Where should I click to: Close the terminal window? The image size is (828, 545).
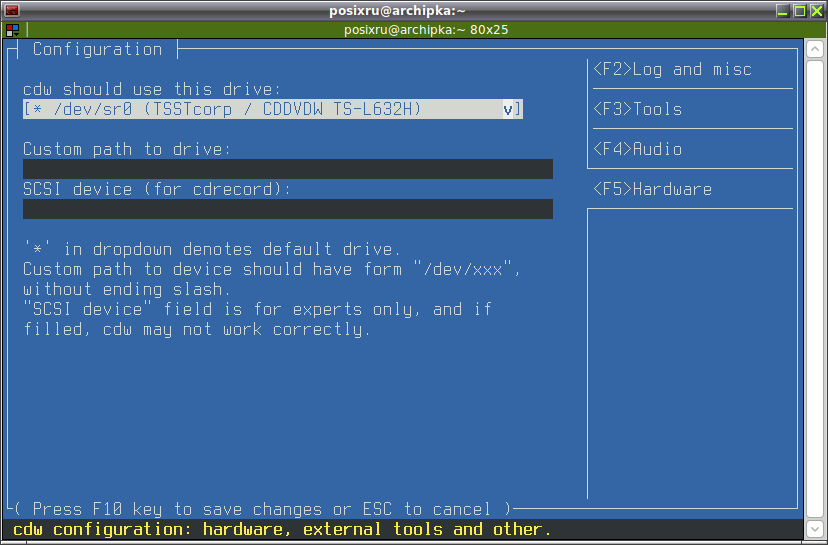pos(817,11)
